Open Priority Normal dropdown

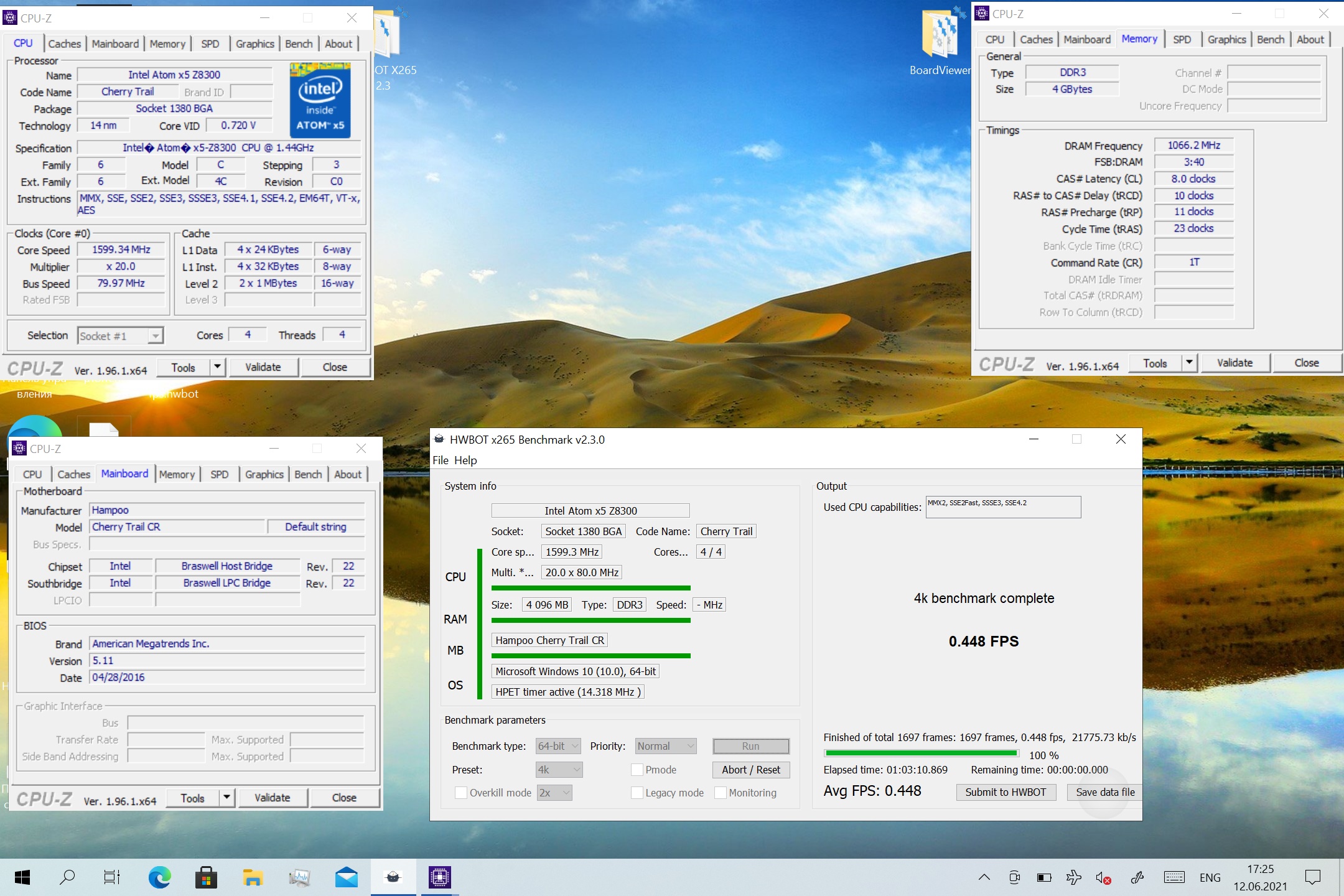(665, 746)
